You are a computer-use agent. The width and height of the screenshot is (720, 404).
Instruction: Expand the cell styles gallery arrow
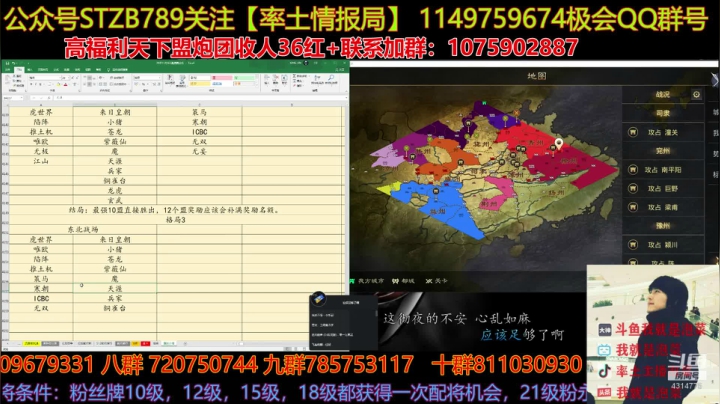click(257, 85)
